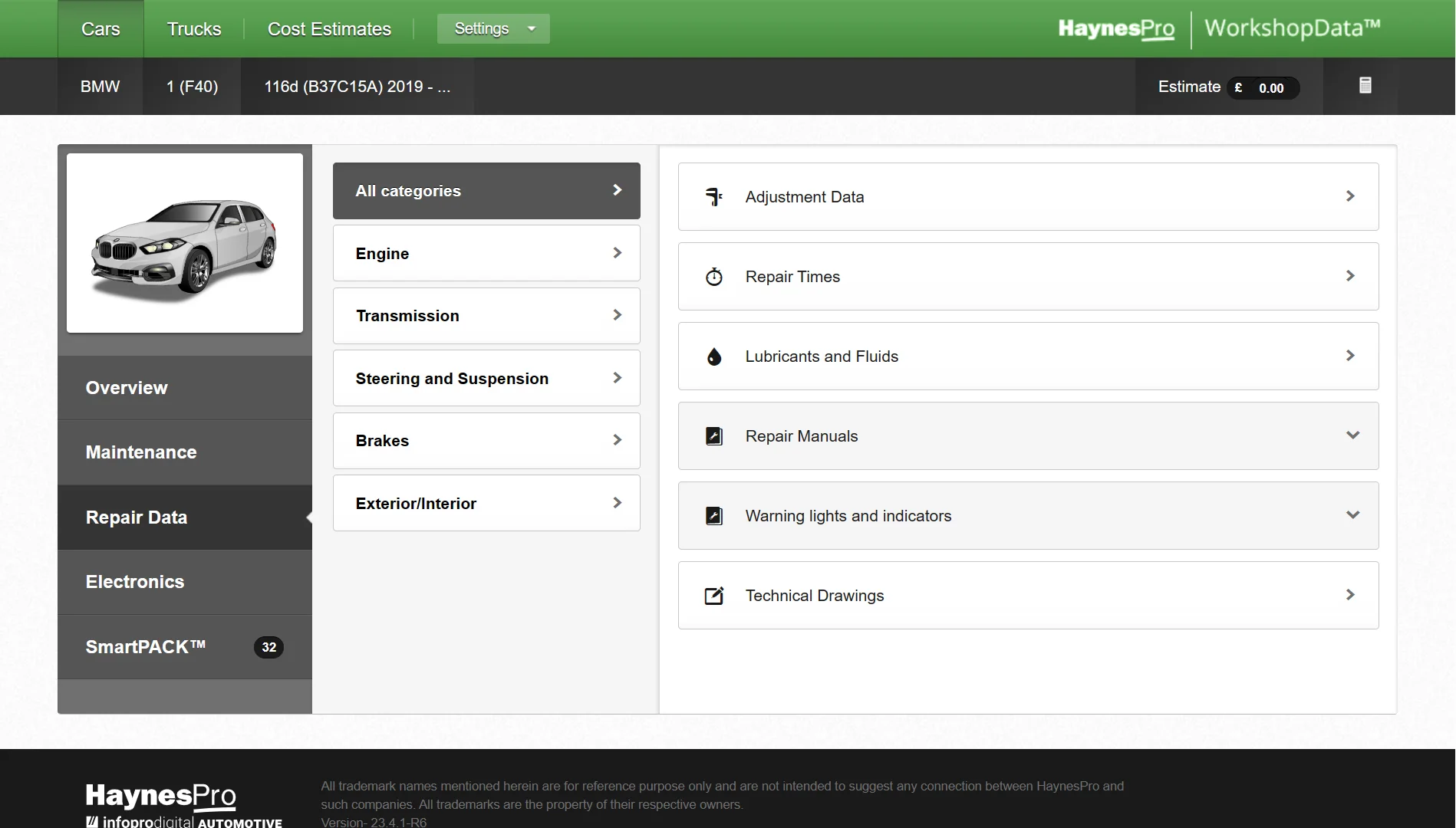Open the Lubricants and Fluids row
Screen dimensions: 1456x828
click(x=1028, y=356)
